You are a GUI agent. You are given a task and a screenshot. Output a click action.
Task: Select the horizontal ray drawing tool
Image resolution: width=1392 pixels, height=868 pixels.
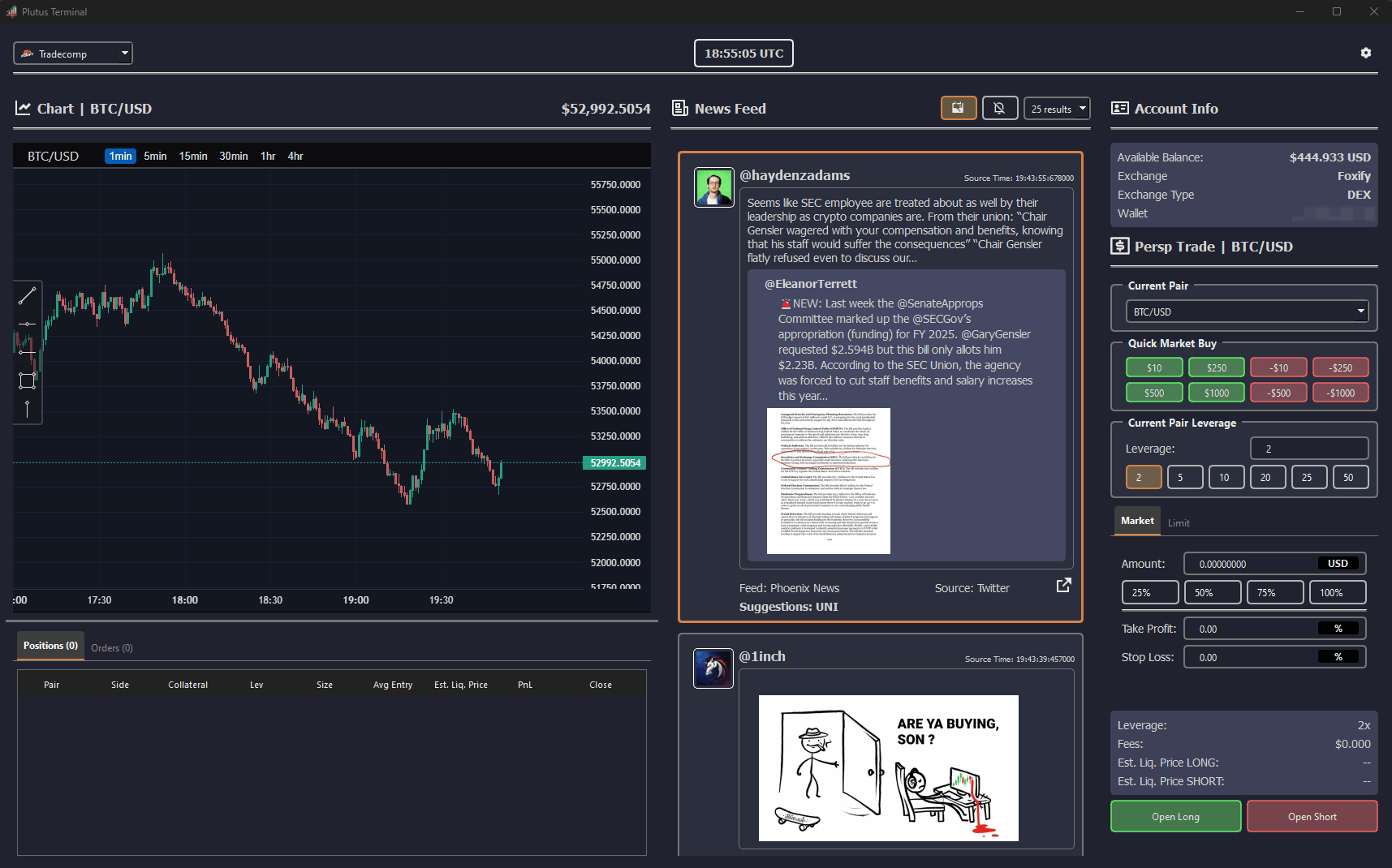pyautogui.click(x=27, y=352)
